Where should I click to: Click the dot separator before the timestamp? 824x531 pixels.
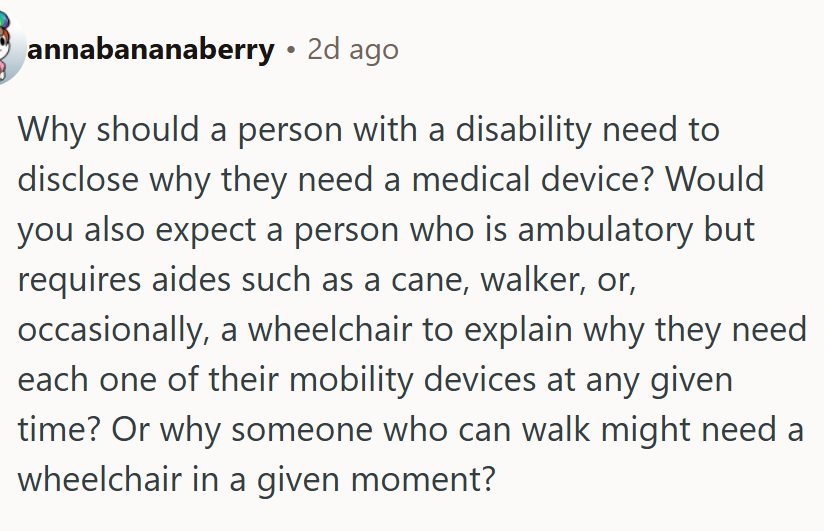click(291, 50)
